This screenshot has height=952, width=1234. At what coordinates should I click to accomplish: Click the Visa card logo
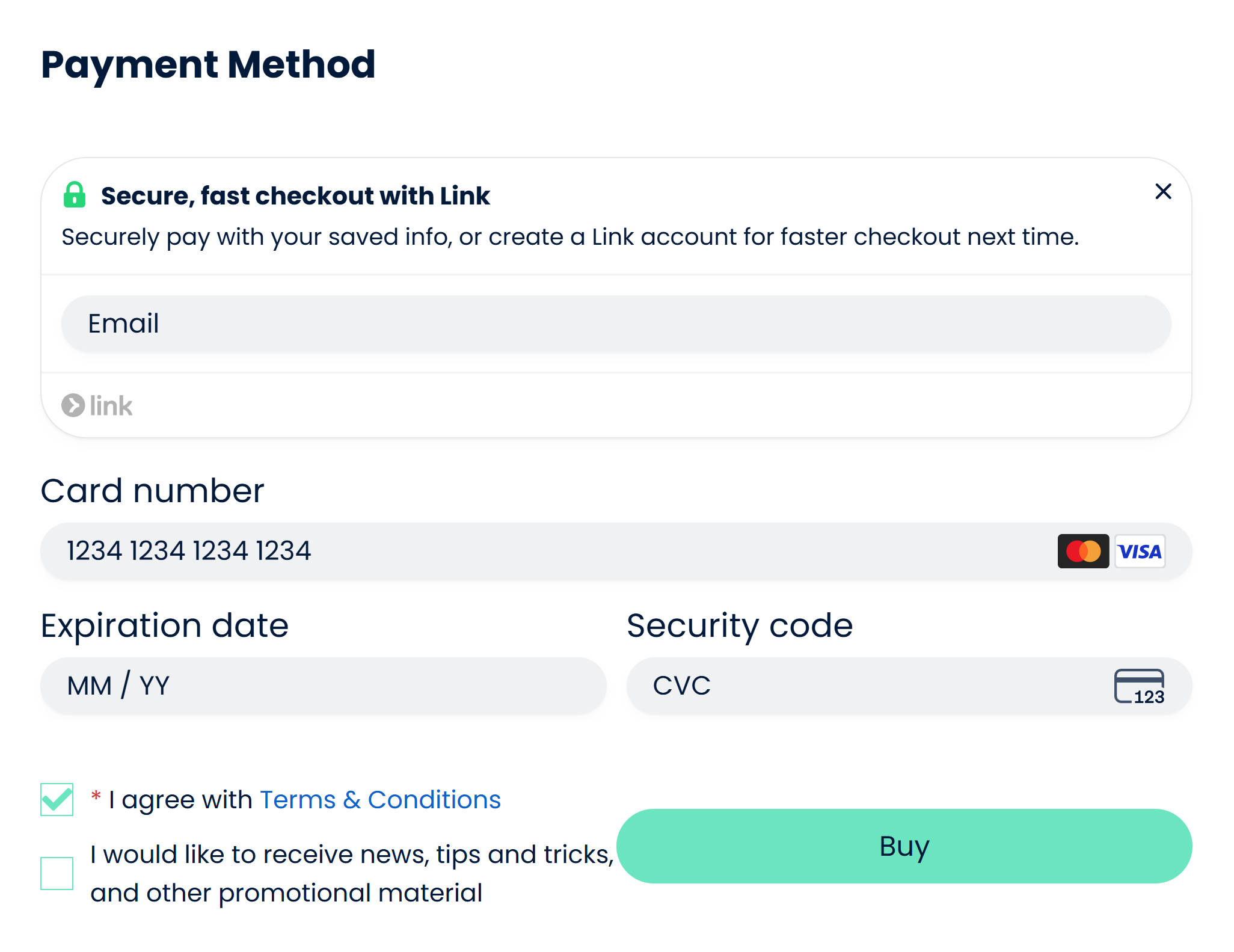[1140, 551]
